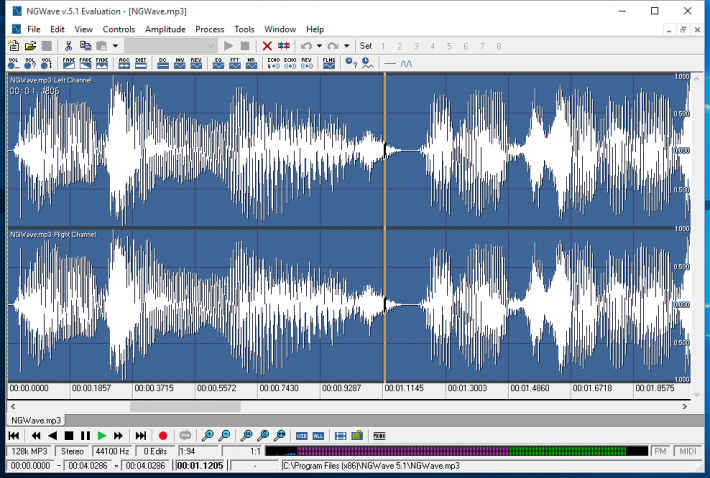Toggle the MIDI status indicator
The image size is (710, 478).
click(687, 451)
